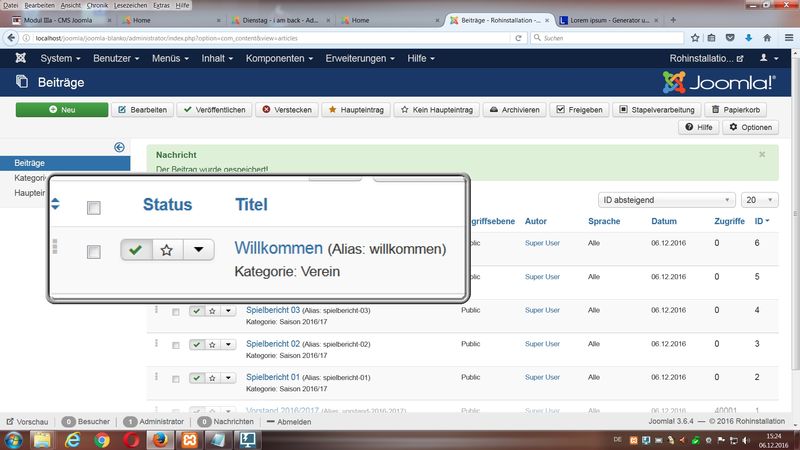Image resolution: width=800 pixels, height=450 pixels.
Task: Open the Firefox bookmarks library icon
Action: [711, 38]
